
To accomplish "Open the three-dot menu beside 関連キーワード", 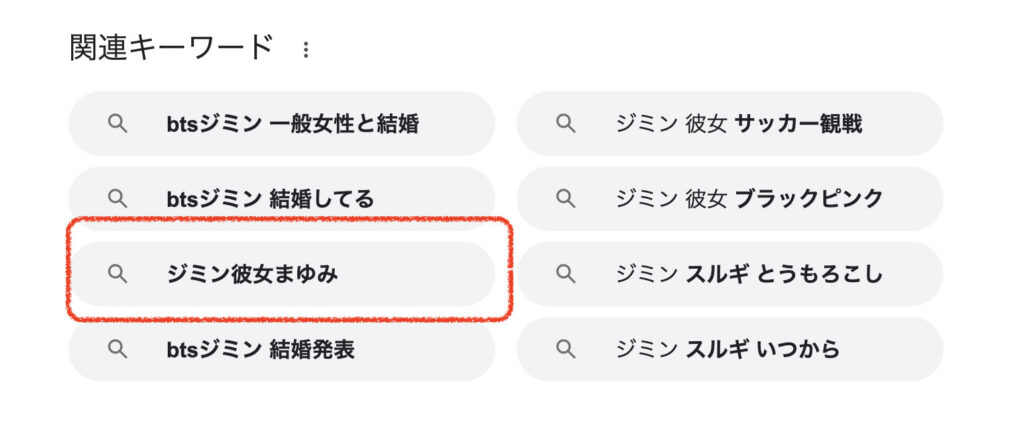I will 306,49.
